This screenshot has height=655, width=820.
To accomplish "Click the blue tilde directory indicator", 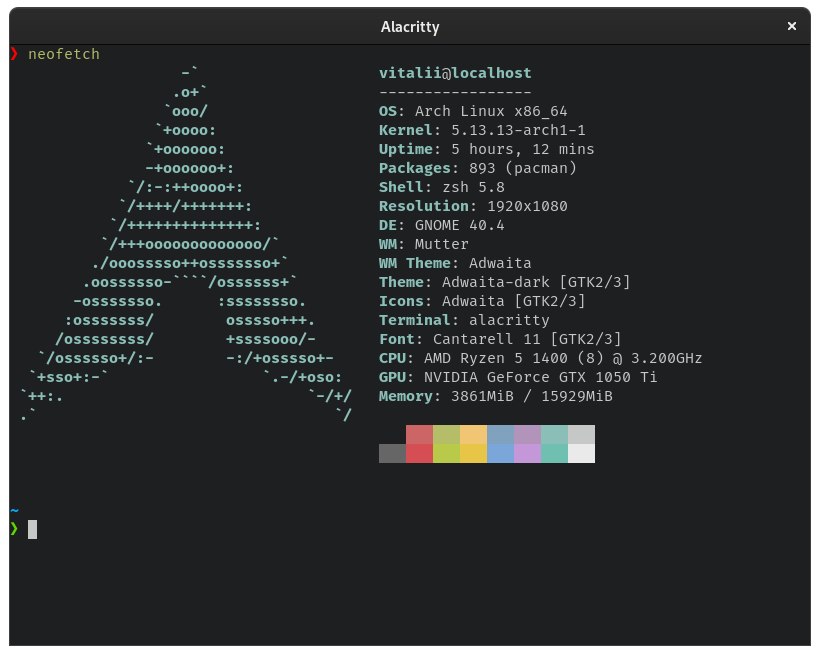I will tap(15, 510).
